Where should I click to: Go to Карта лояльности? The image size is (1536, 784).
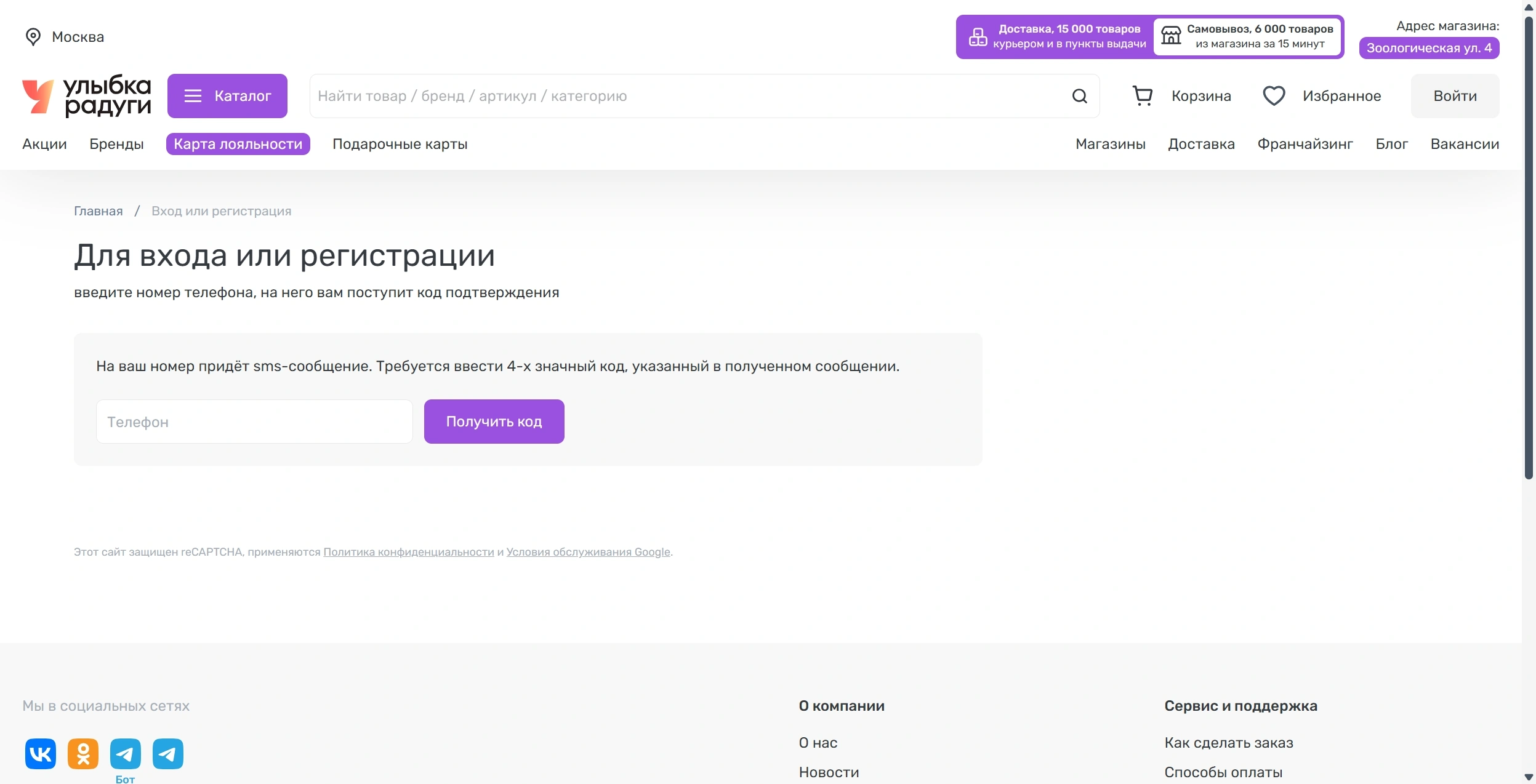click(238, 144)
